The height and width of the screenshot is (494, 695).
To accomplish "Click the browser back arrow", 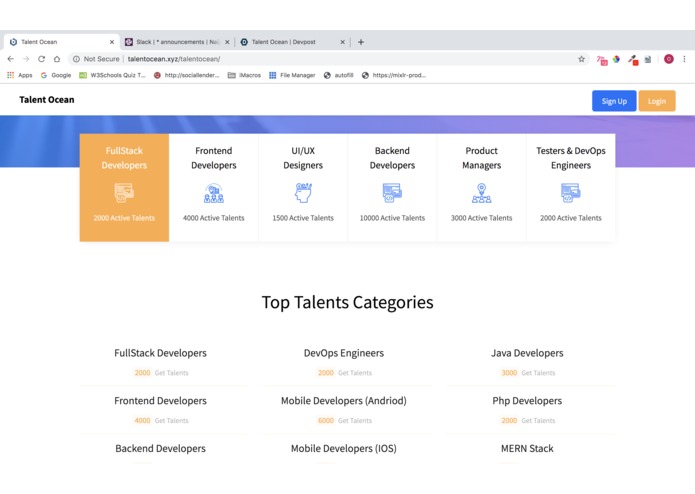I will point(11,59).
